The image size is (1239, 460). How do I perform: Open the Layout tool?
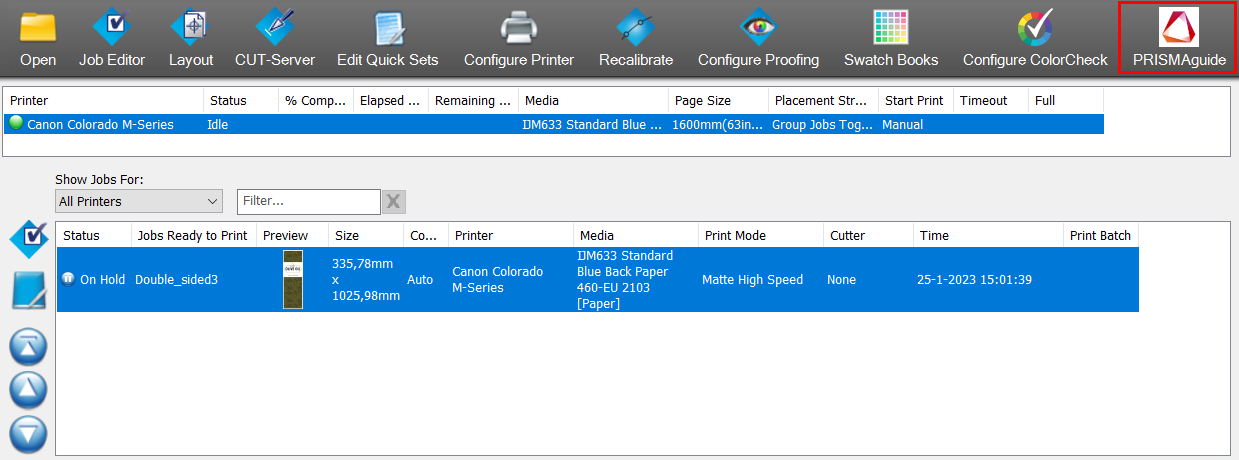click(x=191, y=38)
